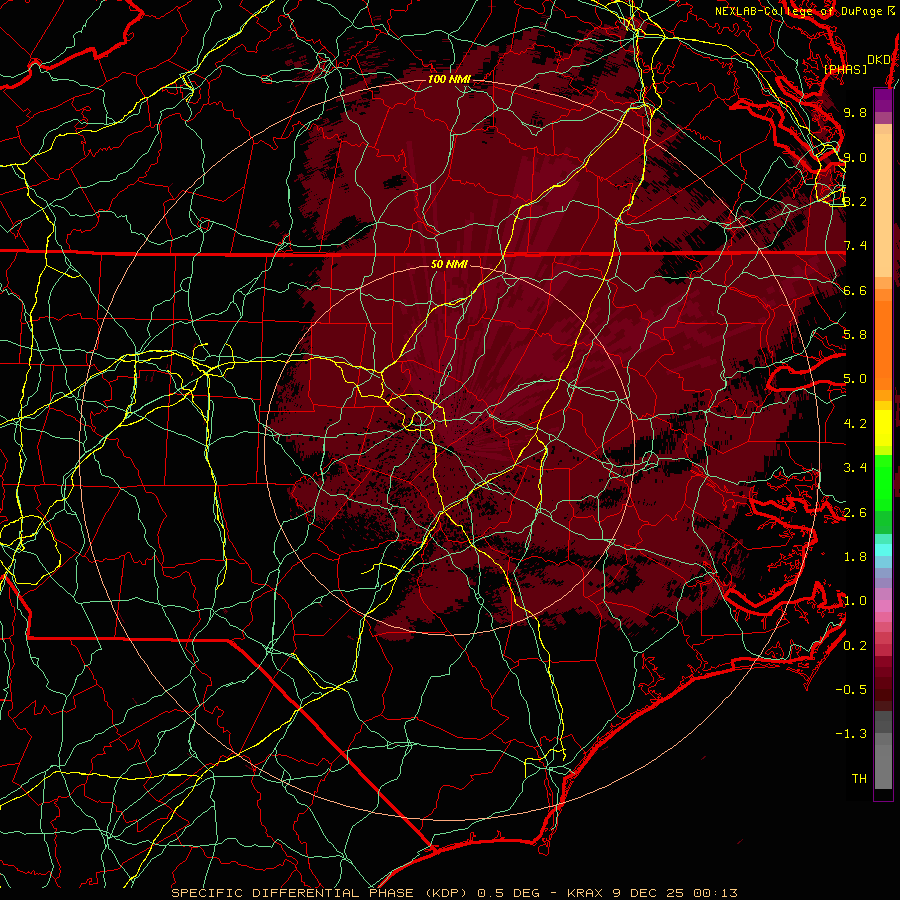Screen dimensions: 900x900
Task: Click the "6.6" color scale value
Action: pyautogui.click(x=855, y=290)
